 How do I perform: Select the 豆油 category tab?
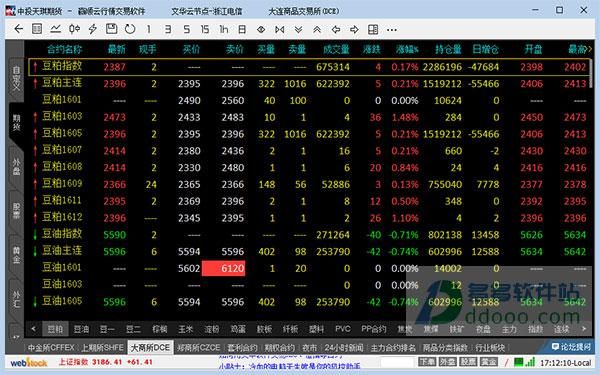coord(81,329)
